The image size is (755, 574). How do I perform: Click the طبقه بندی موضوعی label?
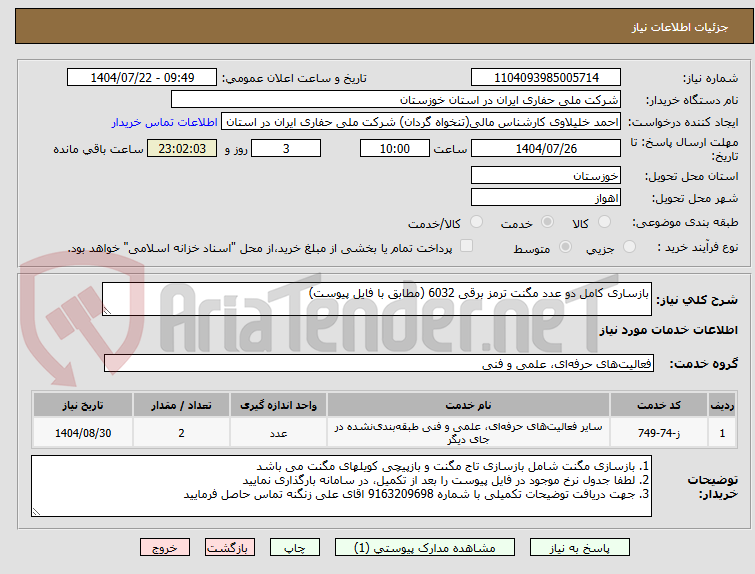pos(685,222)
